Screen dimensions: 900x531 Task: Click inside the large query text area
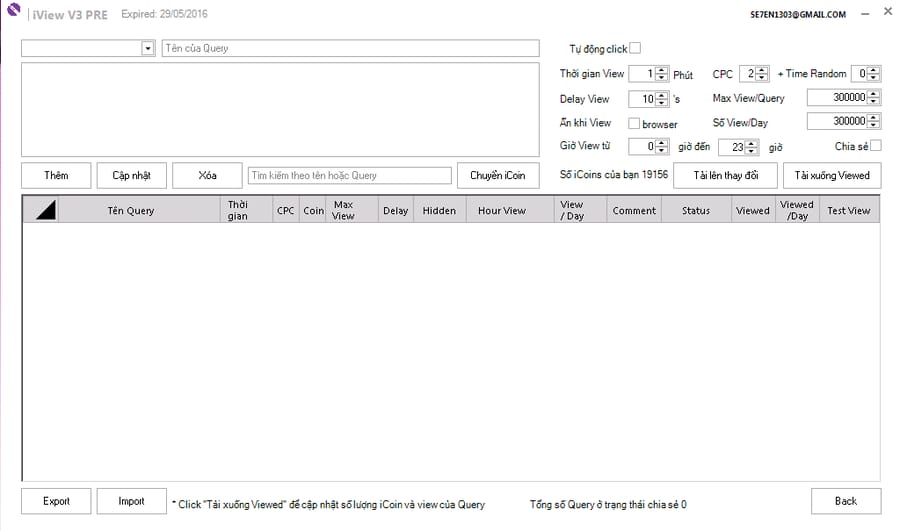click(x=280, y=110)
